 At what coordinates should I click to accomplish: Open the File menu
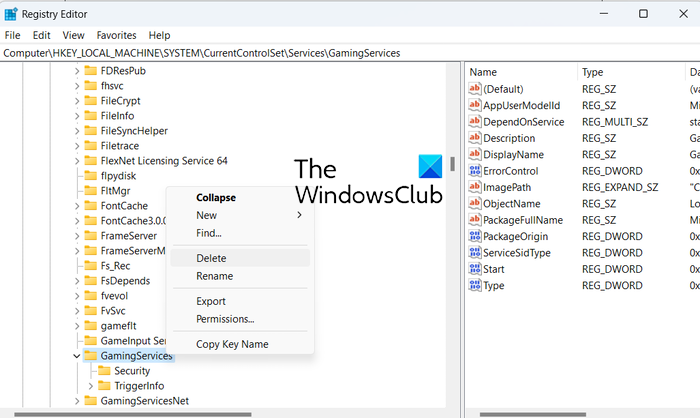[x=12, y=35]
